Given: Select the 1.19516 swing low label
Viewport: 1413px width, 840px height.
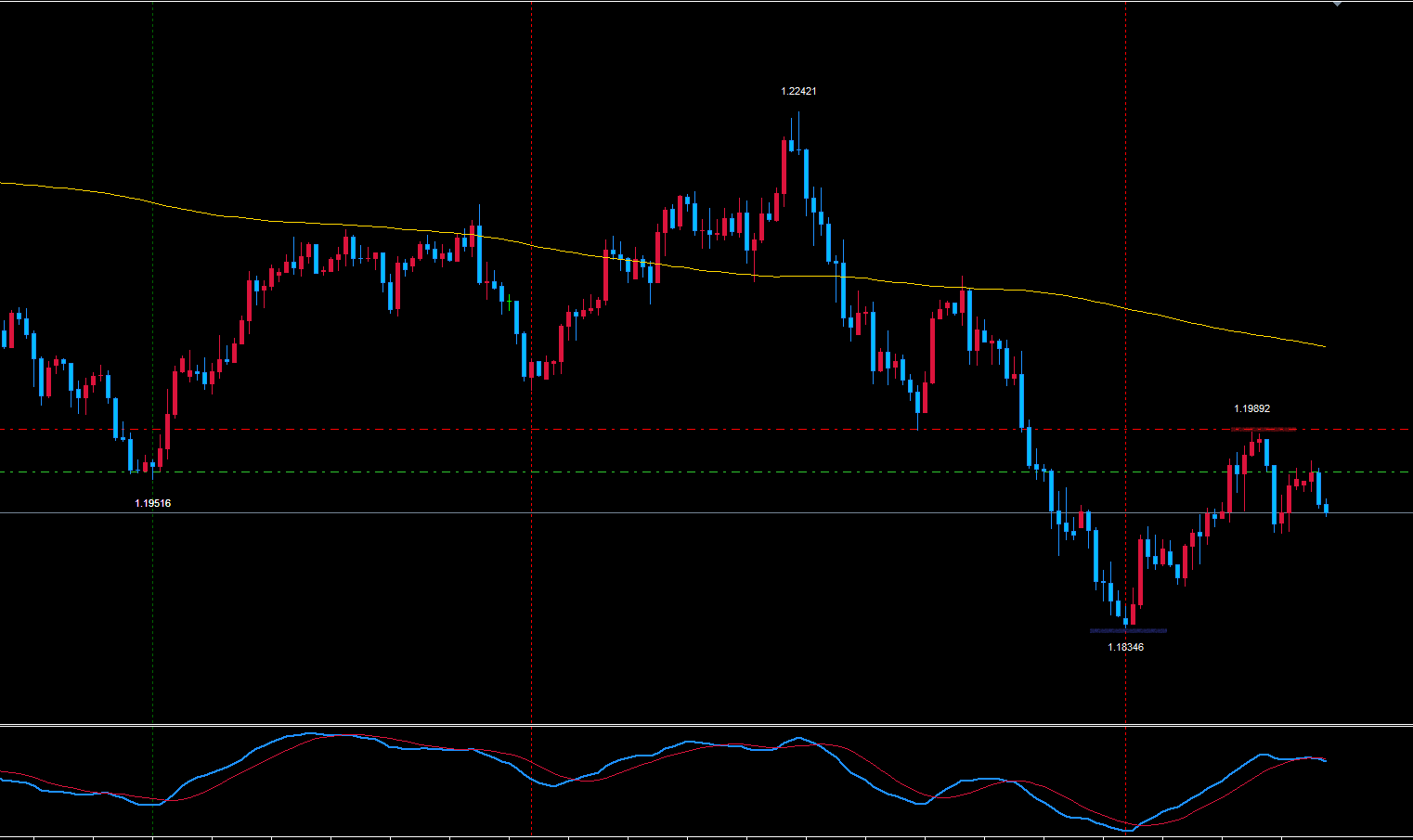Looking at the screenshot, I should point(152,503).
